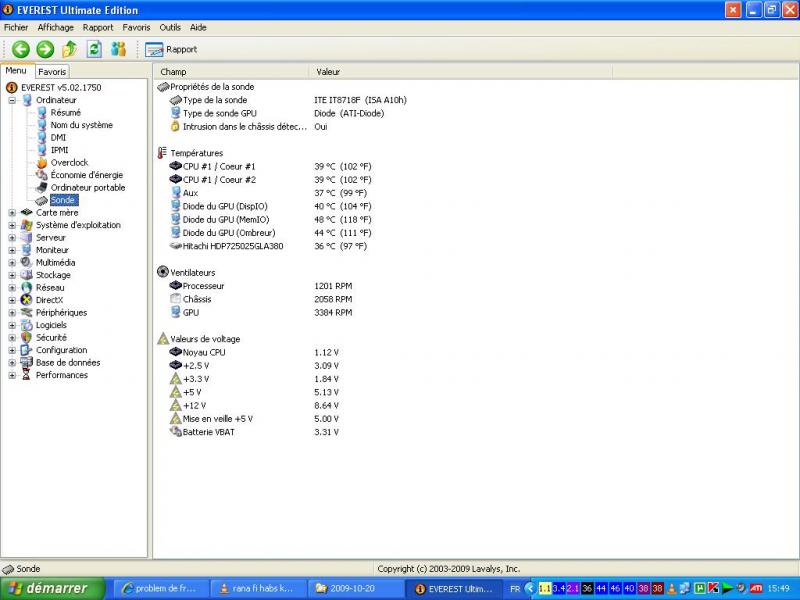Open the Outils menu
Screen dimensions: 800x600
pos(170,28)
